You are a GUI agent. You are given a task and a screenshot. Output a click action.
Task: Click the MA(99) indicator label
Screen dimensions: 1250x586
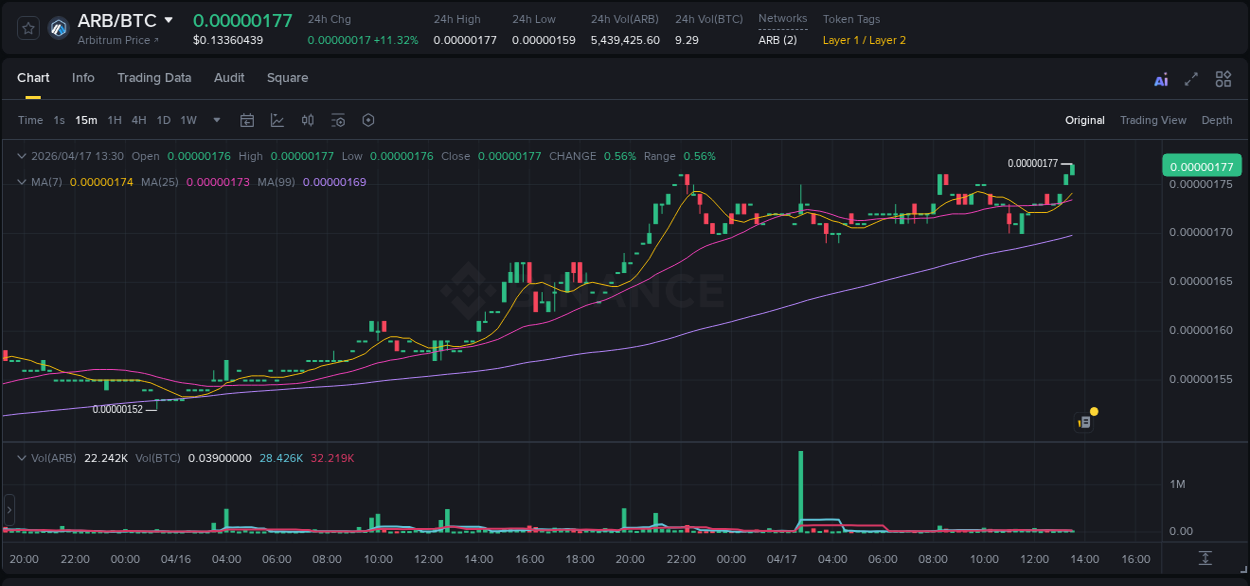(x=276, y=182)
